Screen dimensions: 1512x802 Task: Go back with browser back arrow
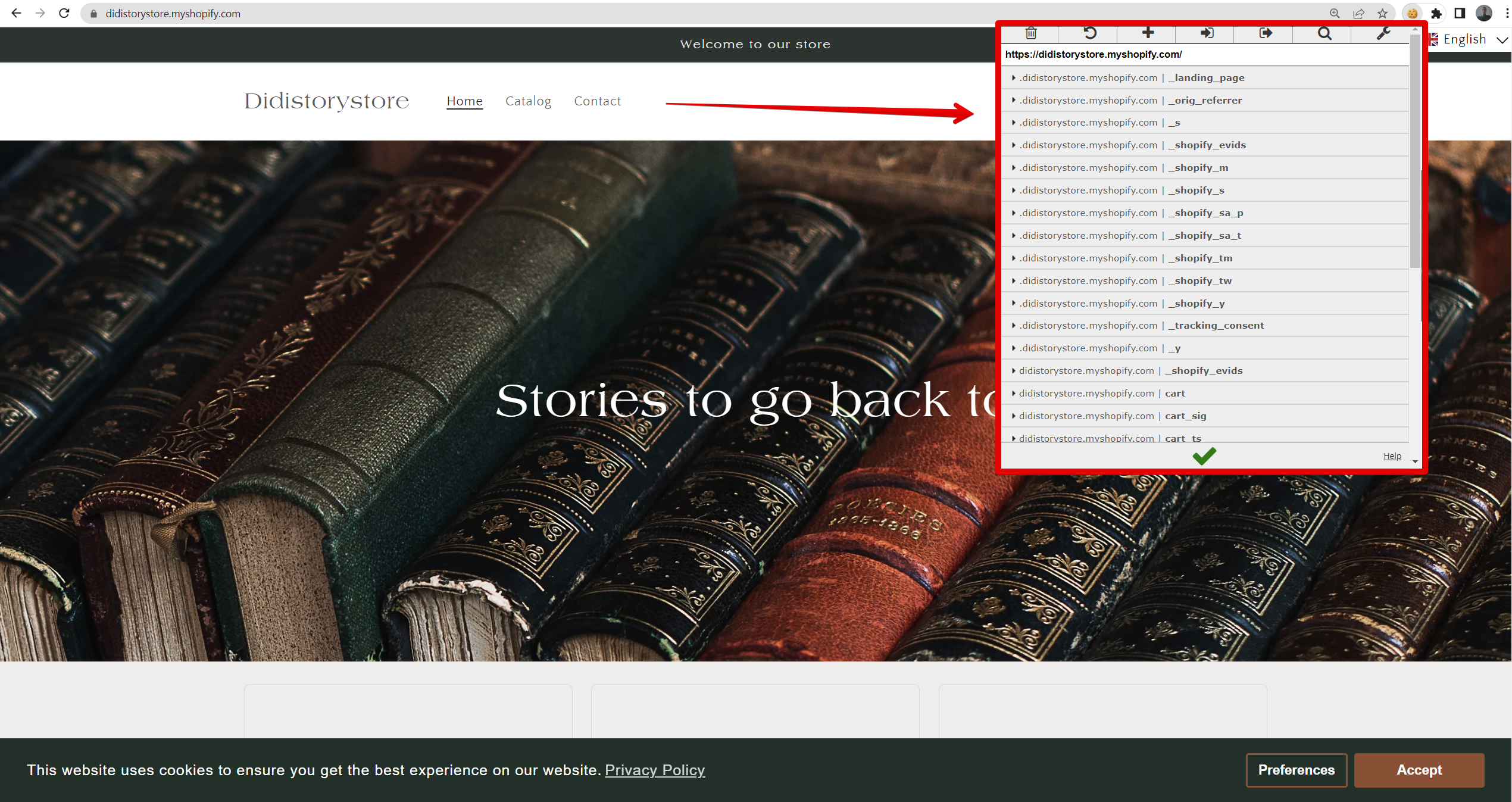click(16, 13)
